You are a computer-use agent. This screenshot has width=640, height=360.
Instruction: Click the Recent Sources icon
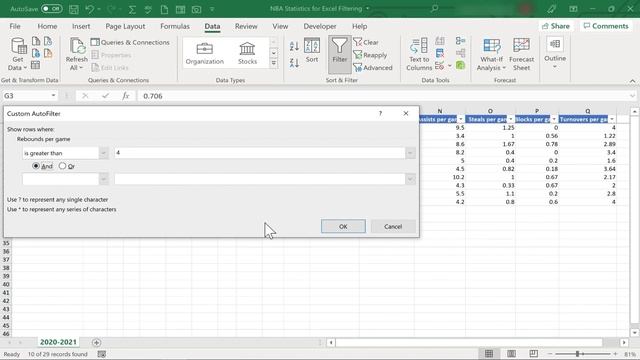[x=48, y=41]
